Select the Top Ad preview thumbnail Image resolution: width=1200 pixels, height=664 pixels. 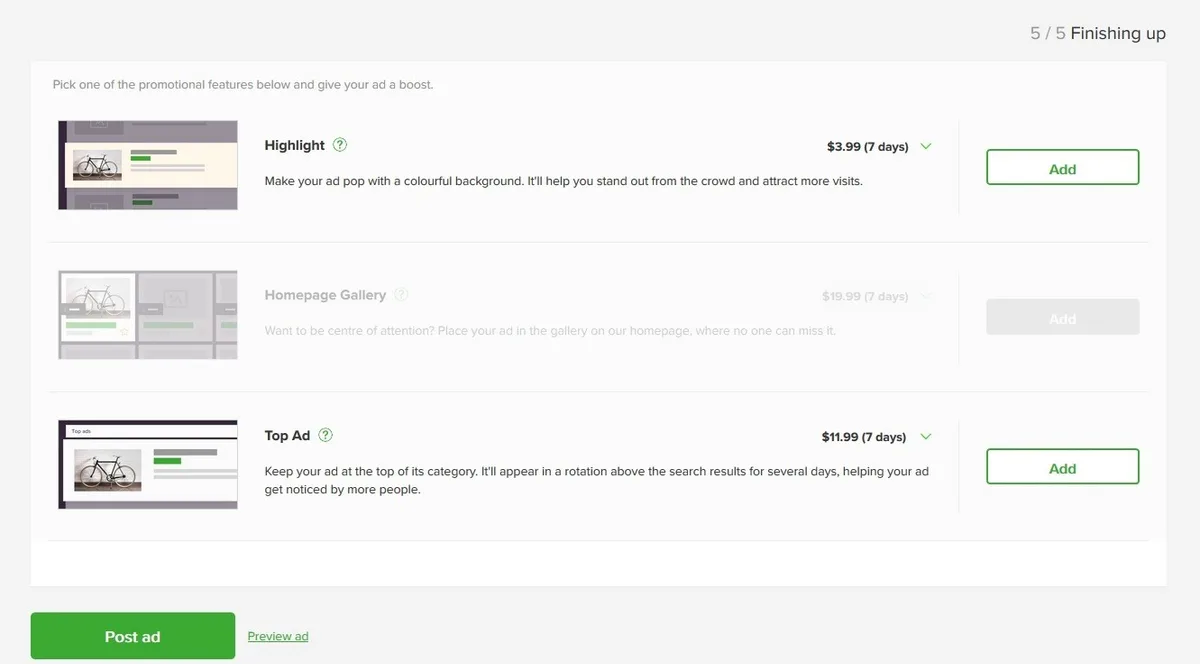click(147, 464)
